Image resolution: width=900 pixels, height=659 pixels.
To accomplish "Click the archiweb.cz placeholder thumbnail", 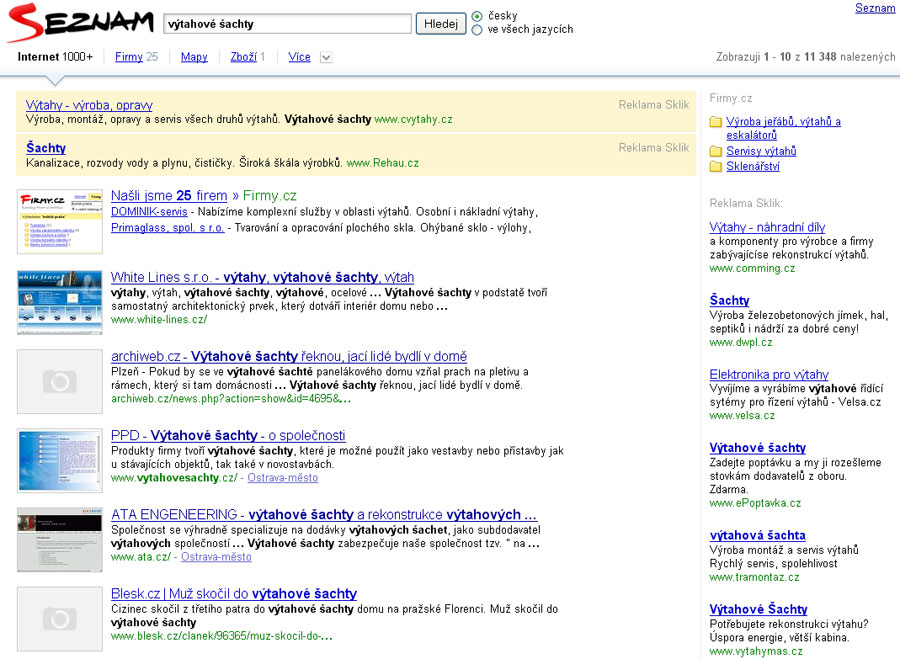I will 60,381.
